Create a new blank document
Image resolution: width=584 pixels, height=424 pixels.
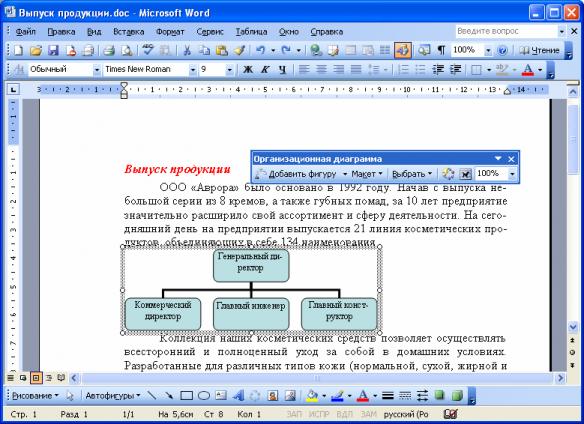19,50
